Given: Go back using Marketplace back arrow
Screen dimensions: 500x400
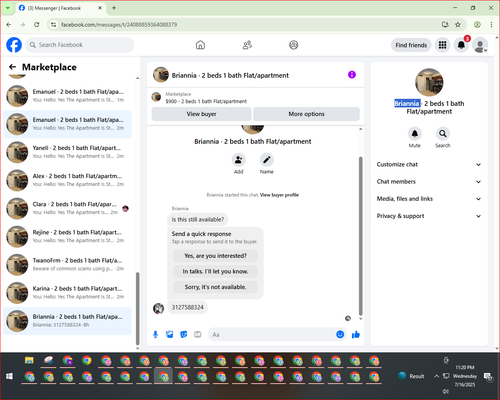Looking at the screenshot, I should pyautogui.click(x=13, y=67).
